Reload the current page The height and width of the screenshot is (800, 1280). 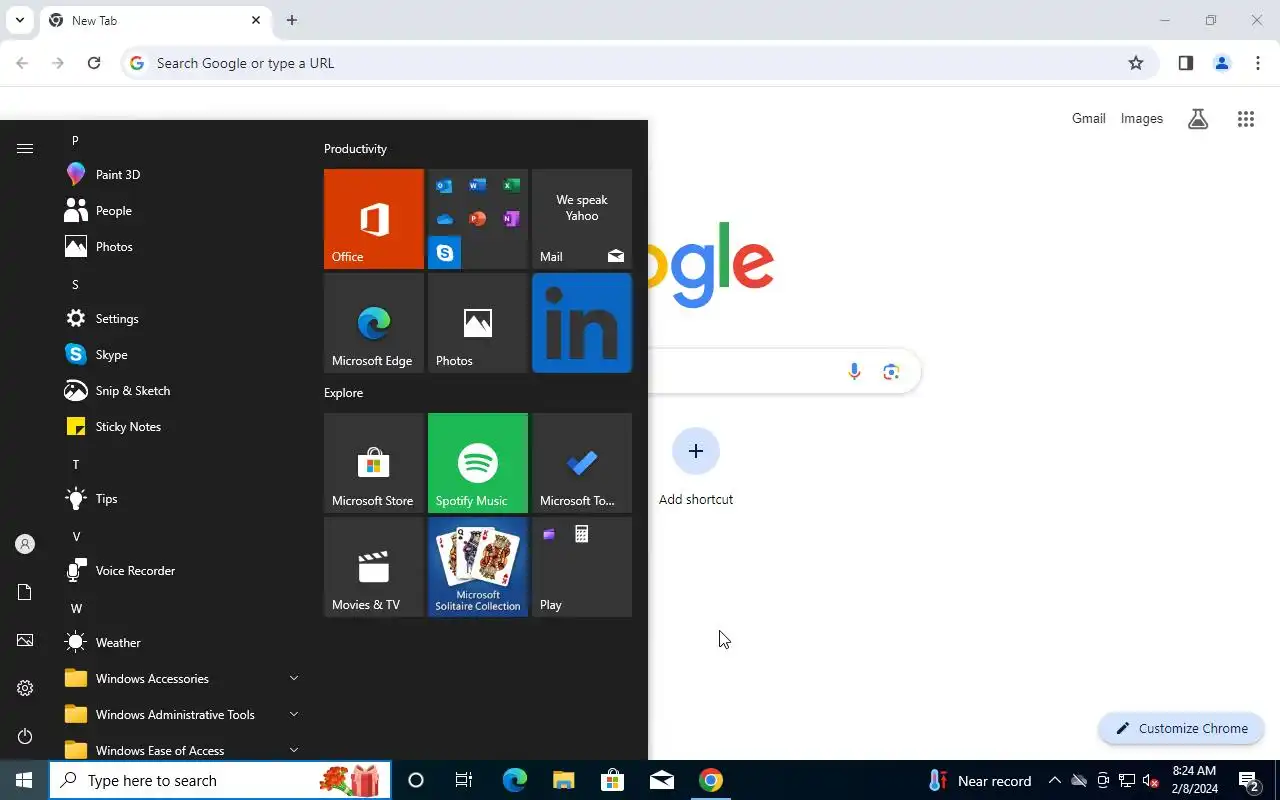(94, 63)
